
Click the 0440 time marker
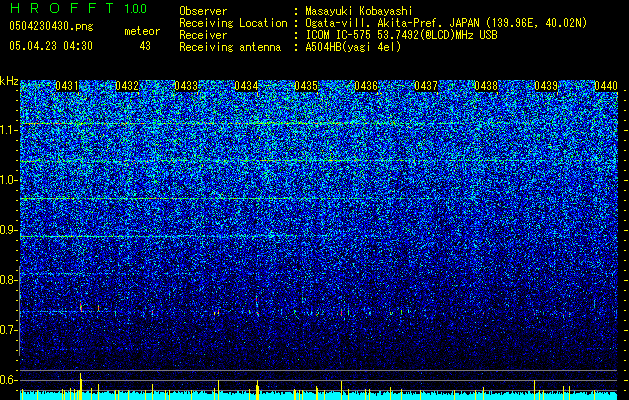[x=606, y=86]
